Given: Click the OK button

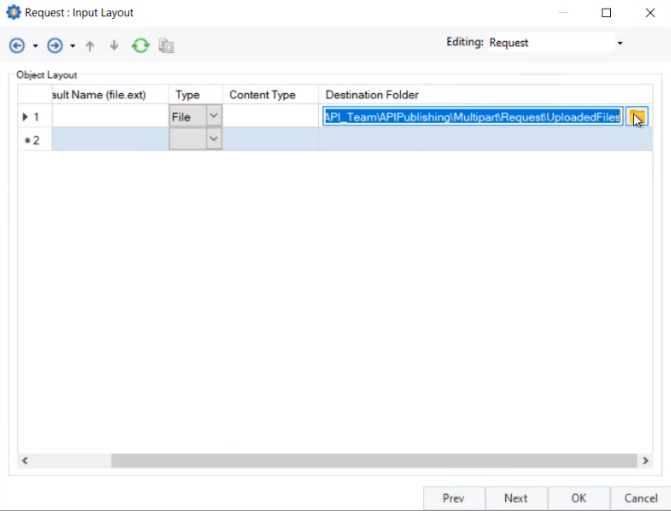Looking at the screenshot, I should click(579, 498).
